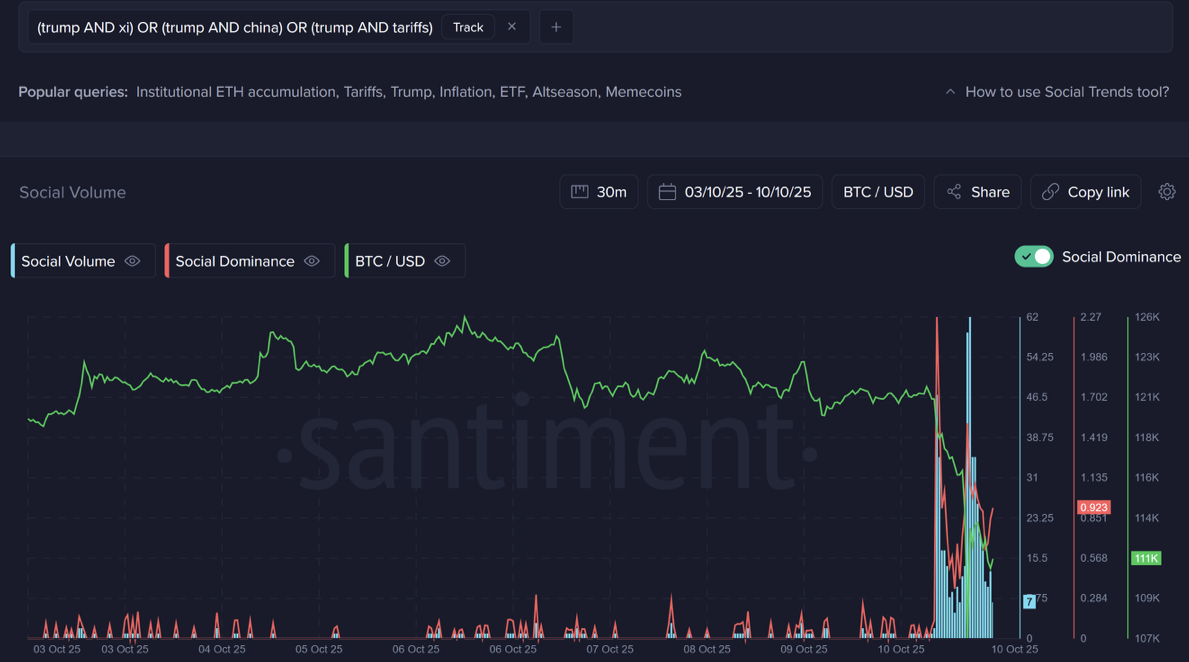This screenshot has height=662, width=1189.
Task: Open the Tariffs popular query
Action: (x=361, y=91)
